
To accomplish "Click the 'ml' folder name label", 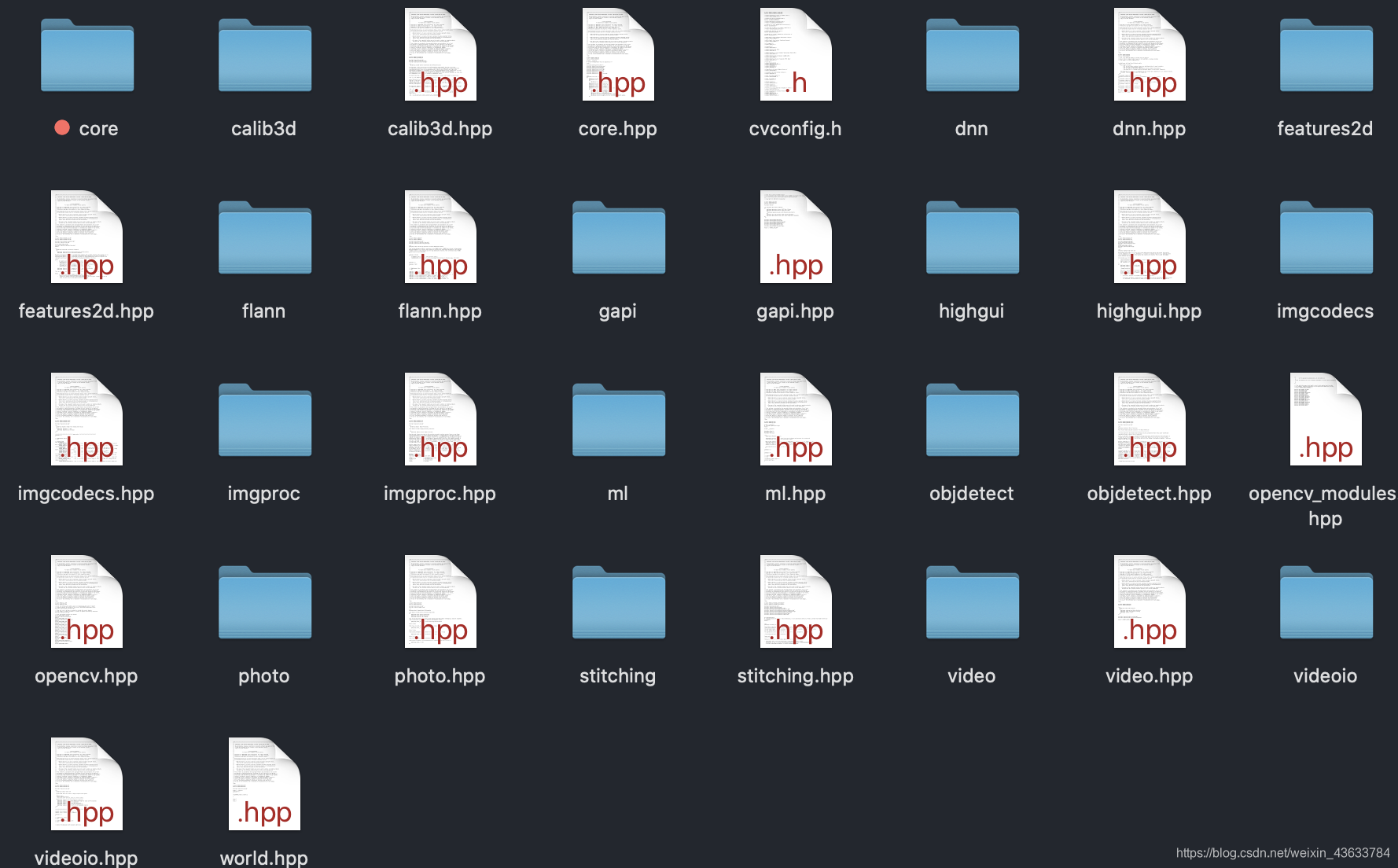I will click(x=617, y=493).
